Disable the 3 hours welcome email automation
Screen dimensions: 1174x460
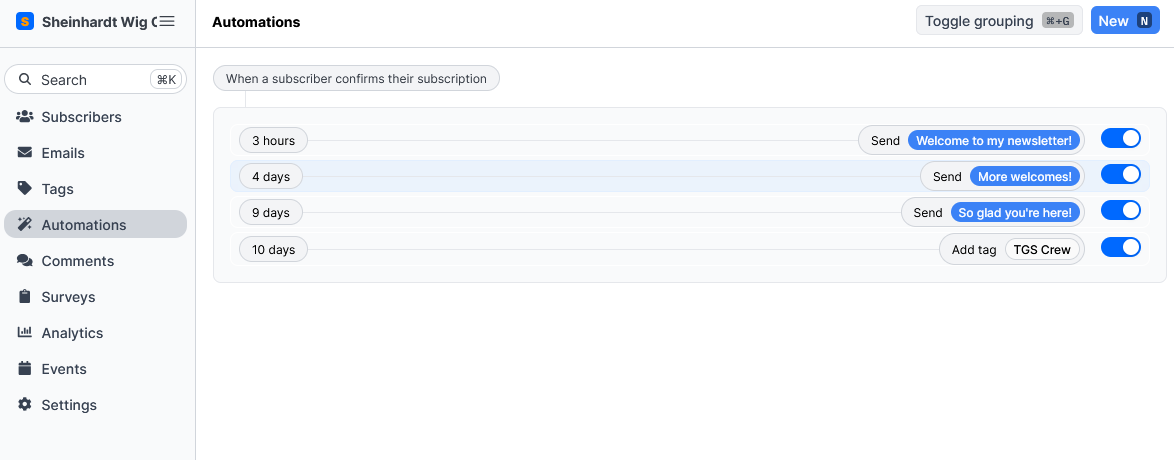[x=1120, y=139]
